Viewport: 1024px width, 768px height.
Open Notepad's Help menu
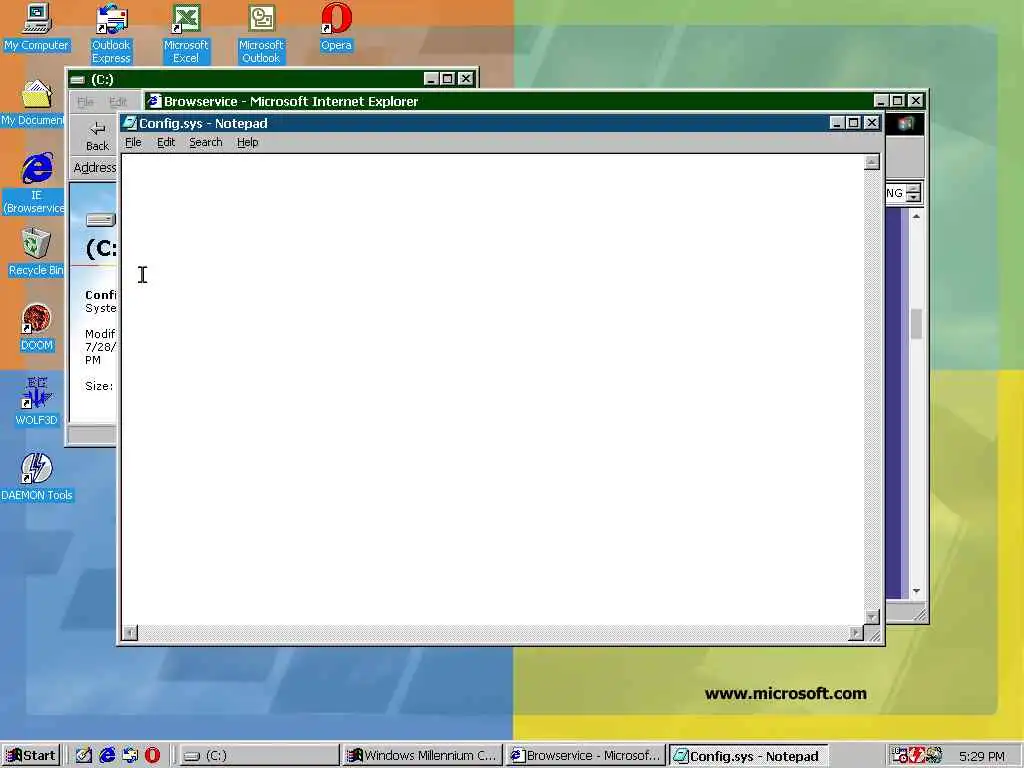[248, 142]
